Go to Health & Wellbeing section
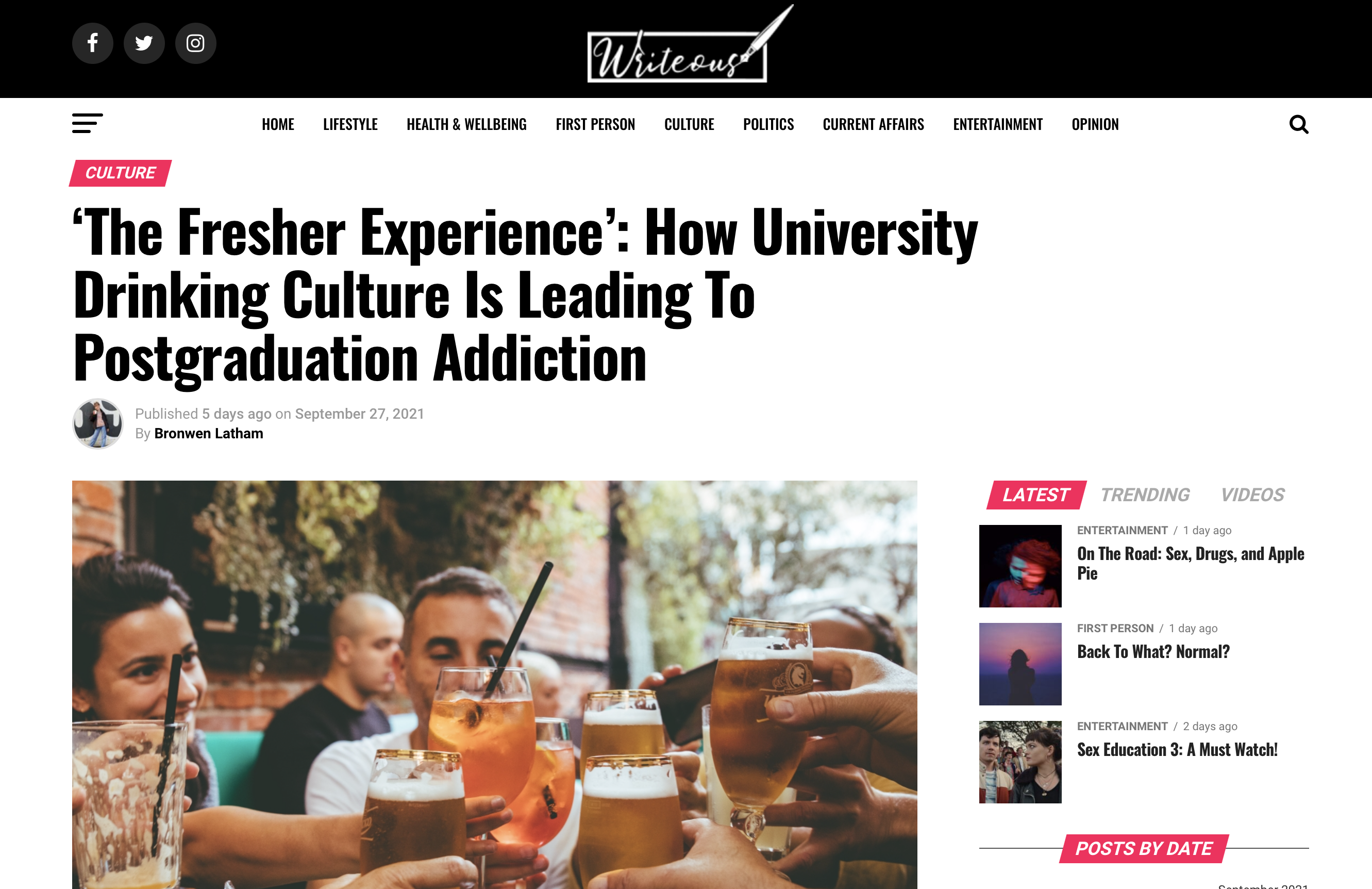This screenshot has width=1372, height=889. click(466, 124)
